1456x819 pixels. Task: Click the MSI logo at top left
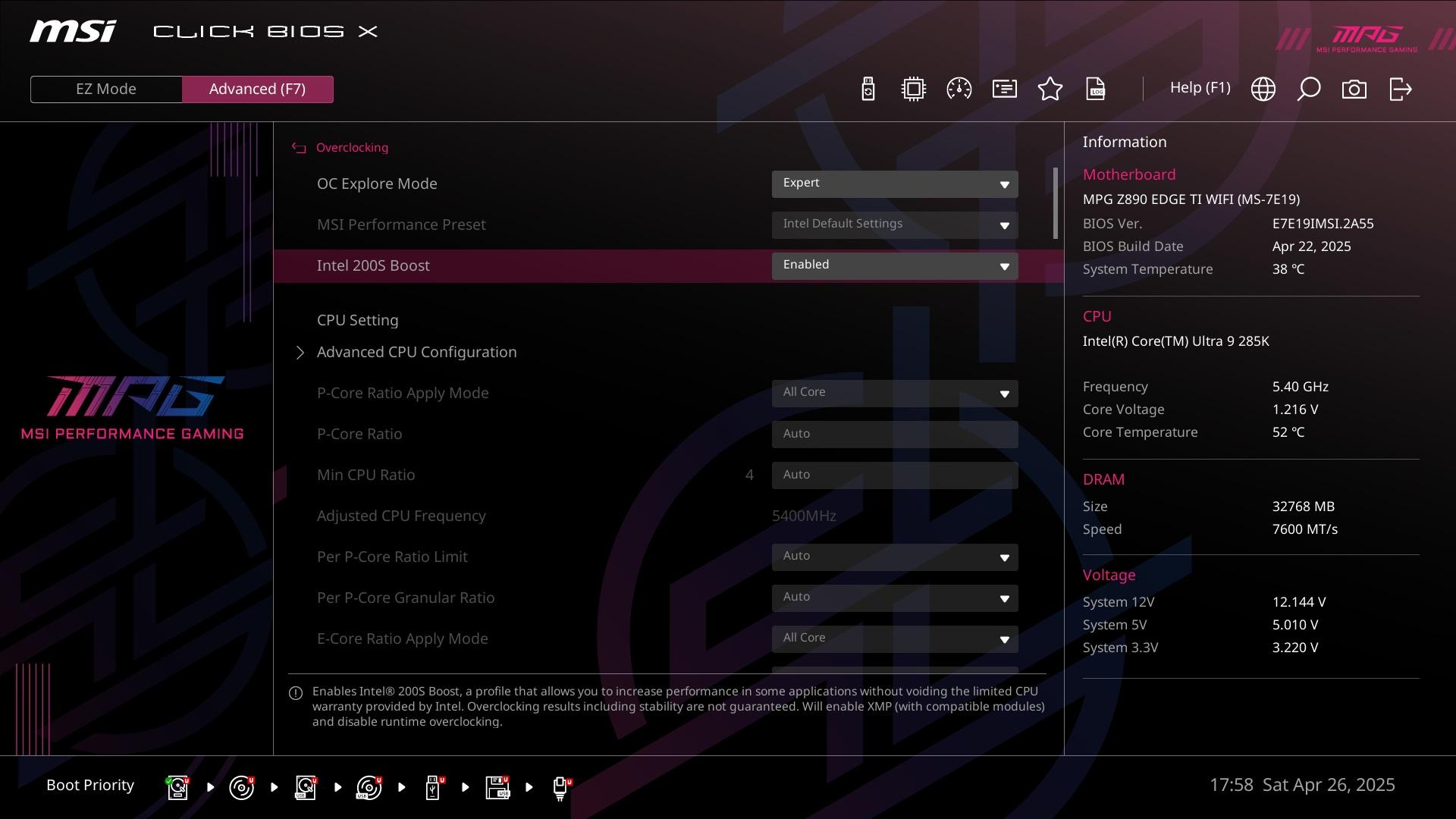coord(73,31)
